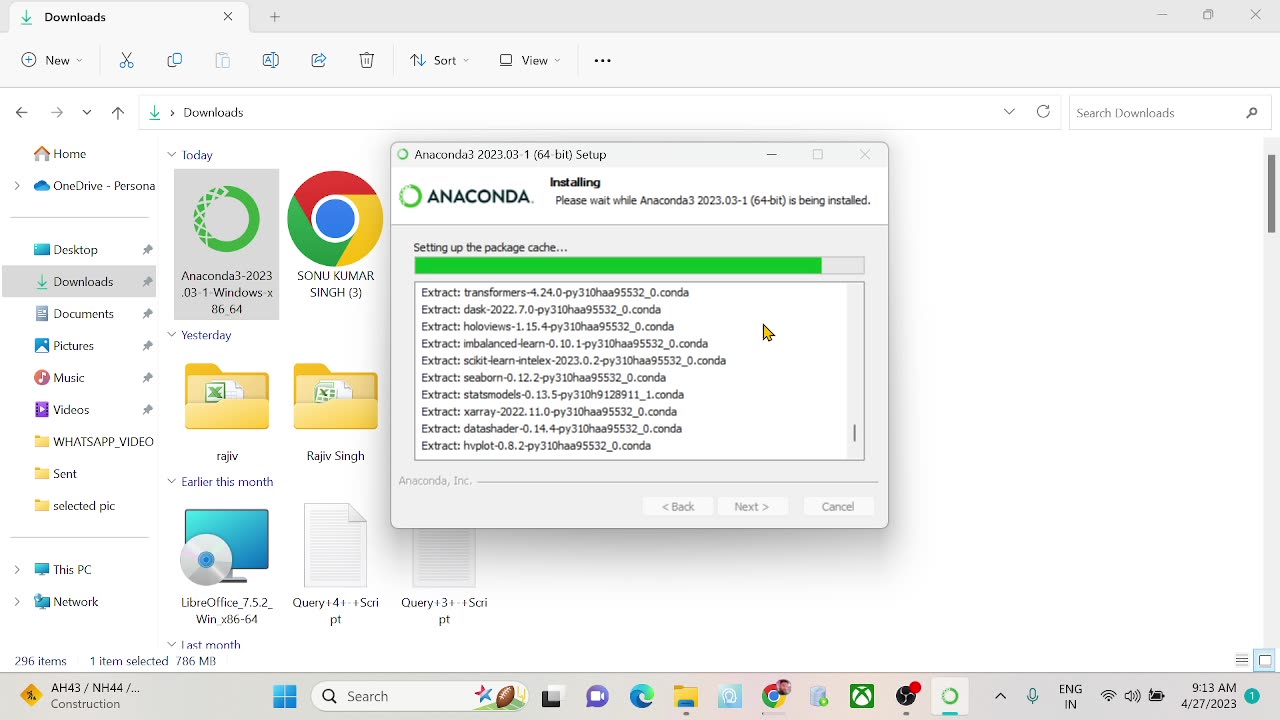
Task: Expand the OneDrive - Persona tree node
Action: pos(16,185)
